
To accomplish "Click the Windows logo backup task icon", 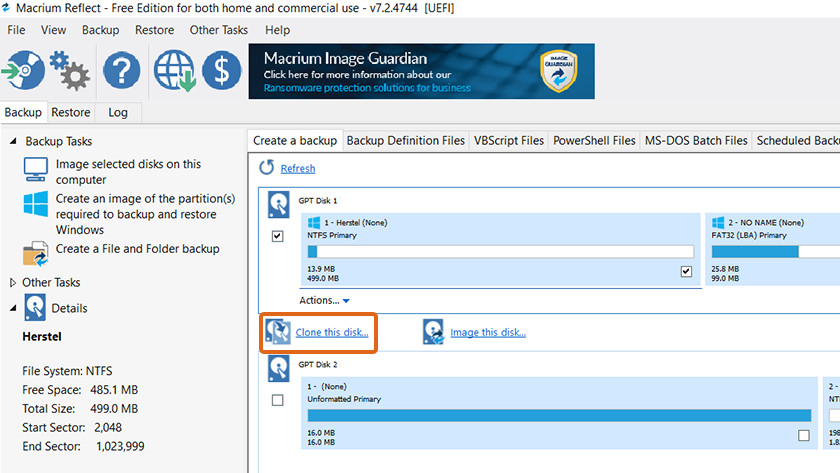I will pyautogui.click(x=35, y=204).
